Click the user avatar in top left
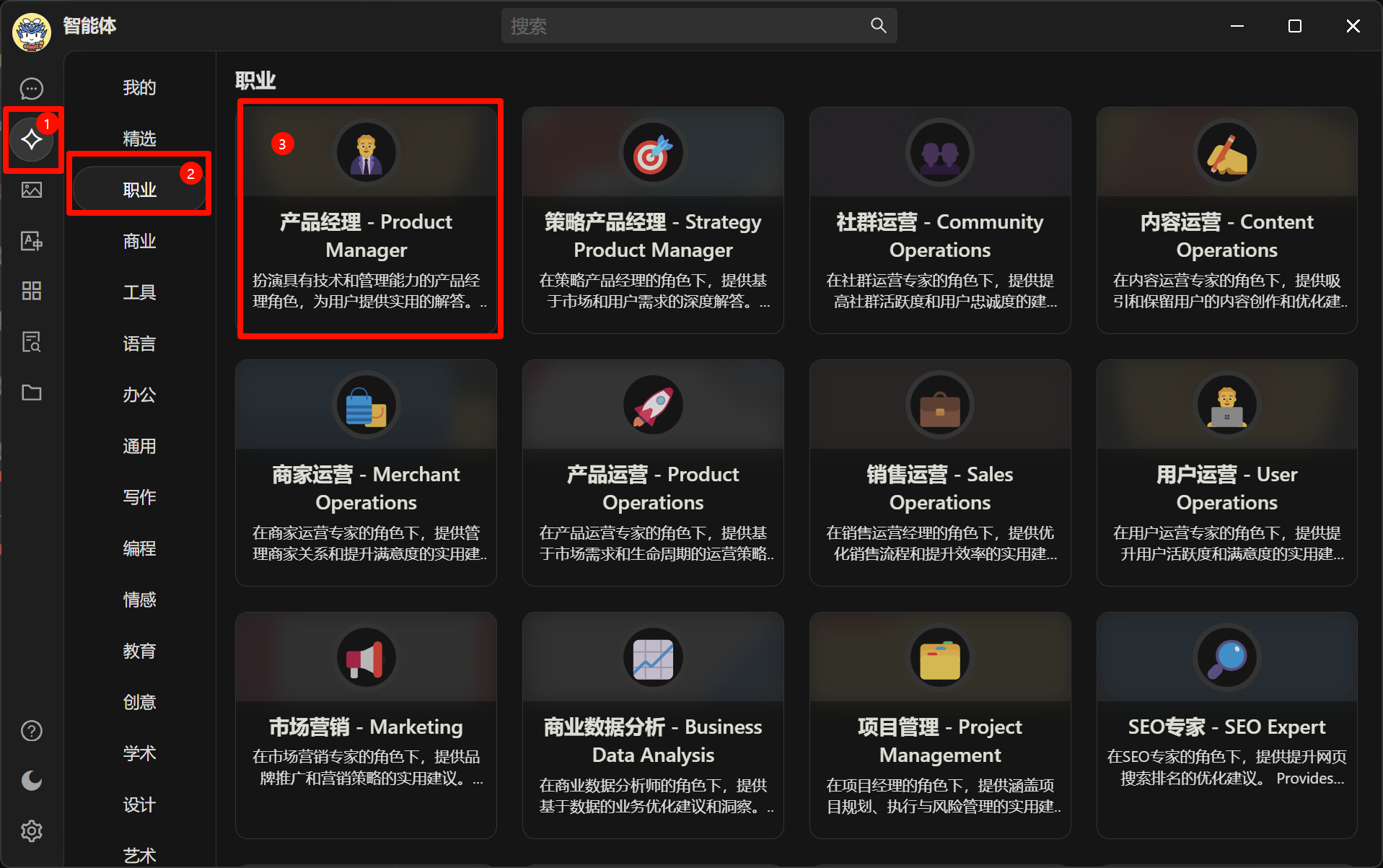This screenshot has height=868, width=1383. (32, 32)
